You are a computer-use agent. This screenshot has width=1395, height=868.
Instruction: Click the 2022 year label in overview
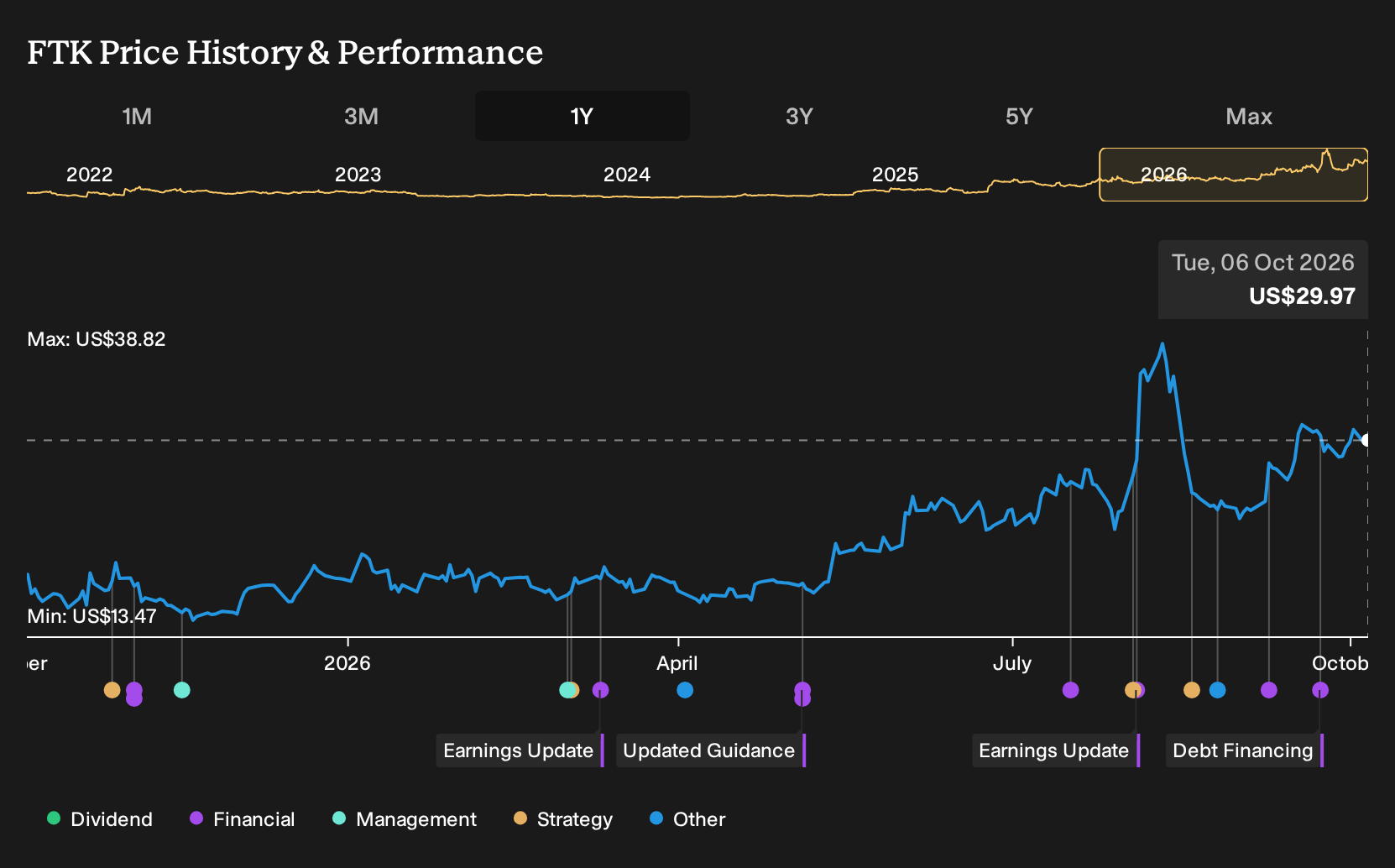click(x=90, y=175)
